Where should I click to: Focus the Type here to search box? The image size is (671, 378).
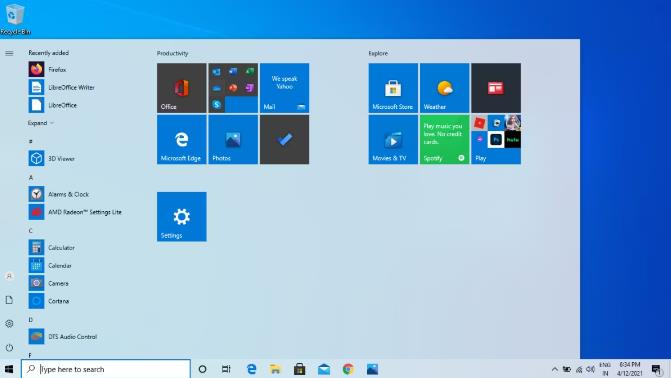coord(106,369)
